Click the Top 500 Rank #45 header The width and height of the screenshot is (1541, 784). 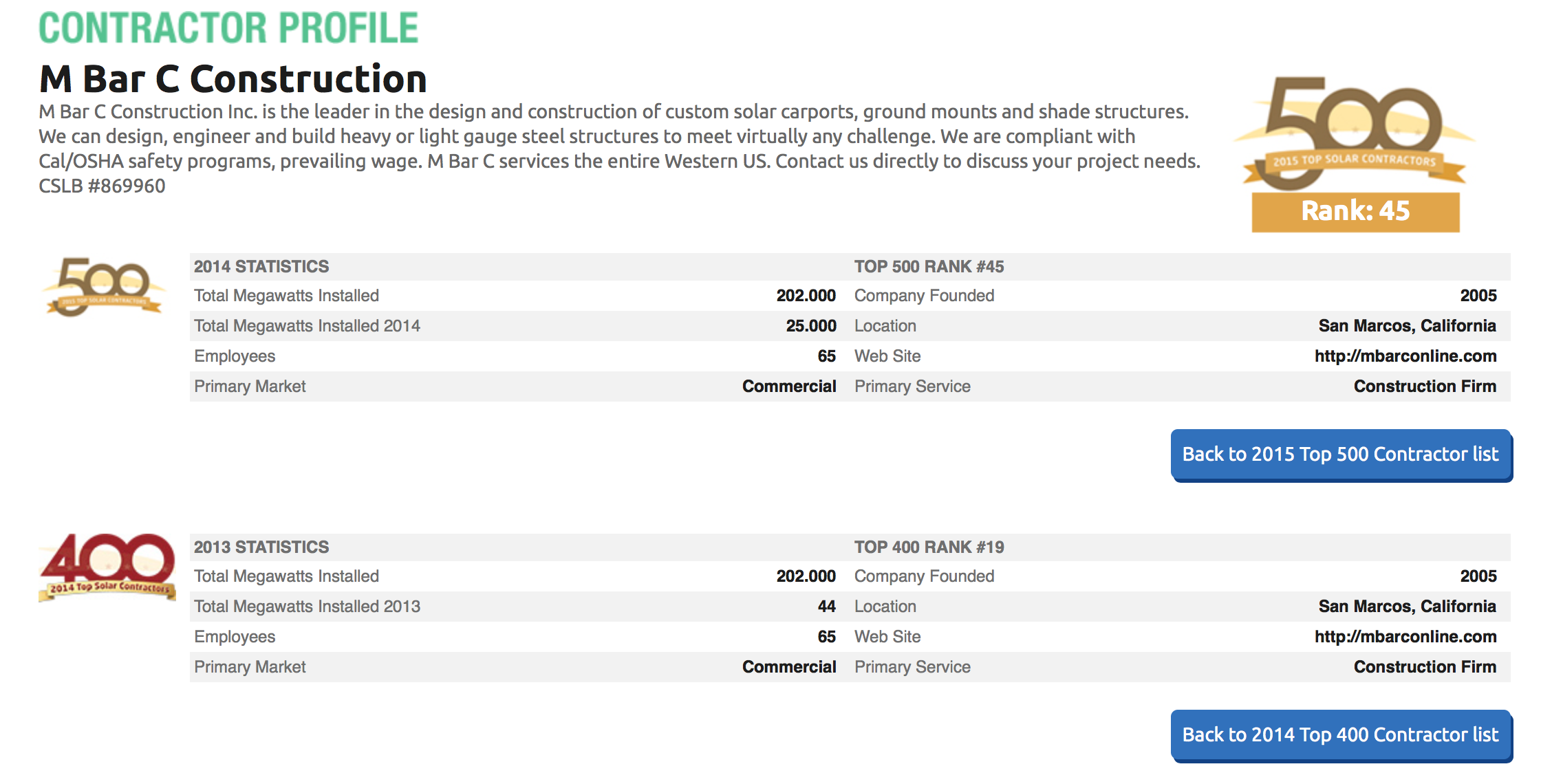[x=929, y=267]
